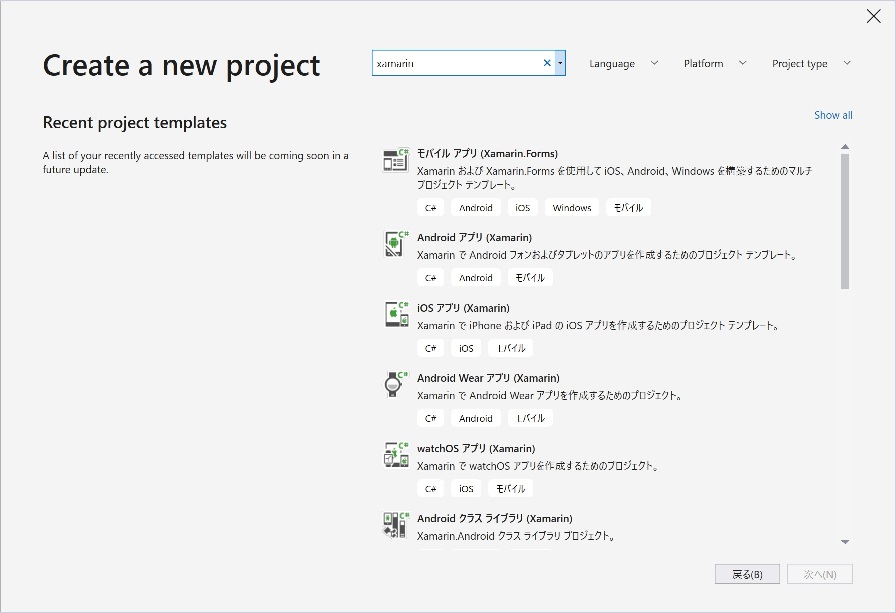Expand the search history dropdown arrow

coord(560,63)
